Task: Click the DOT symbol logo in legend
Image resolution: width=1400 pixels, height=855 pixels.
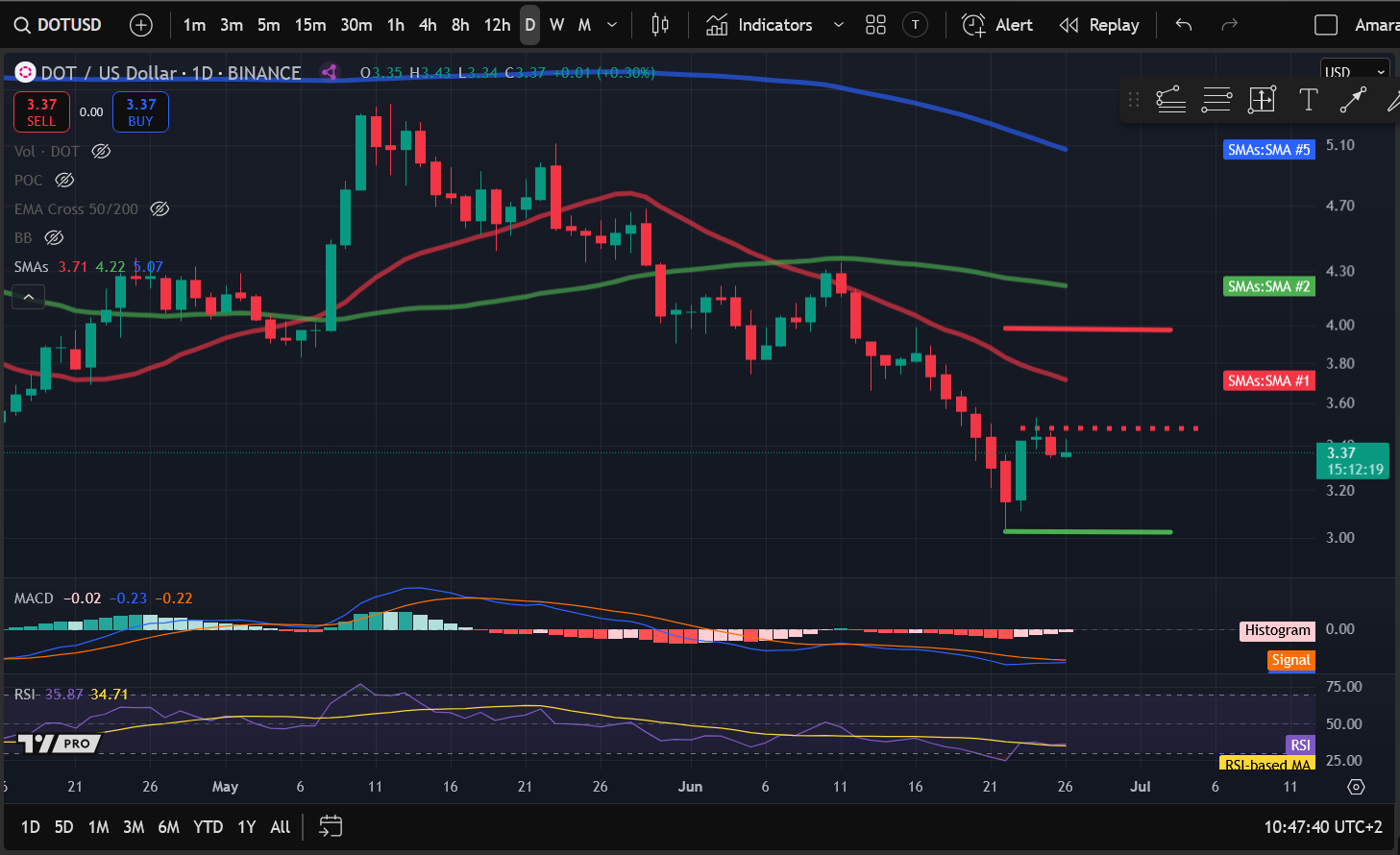Action: (25, 73)
